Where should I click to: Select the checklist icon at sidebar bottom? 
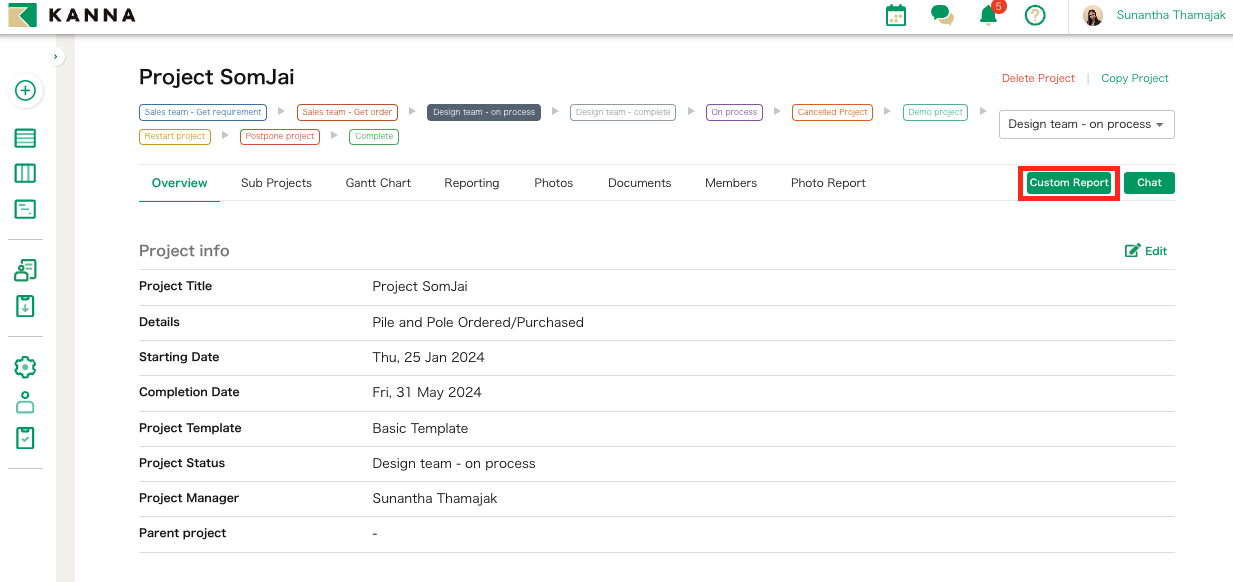tap(25, 437)
